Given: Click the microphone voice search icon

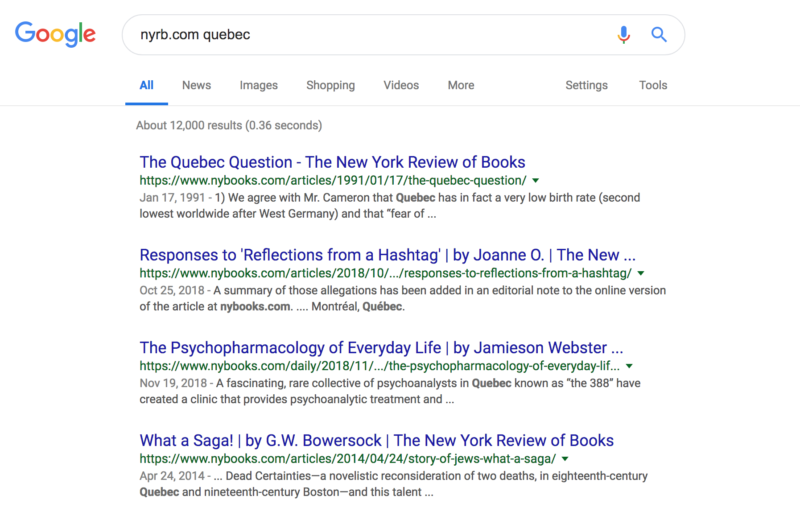Looking at the screenshot, I should tap(623, 35).
